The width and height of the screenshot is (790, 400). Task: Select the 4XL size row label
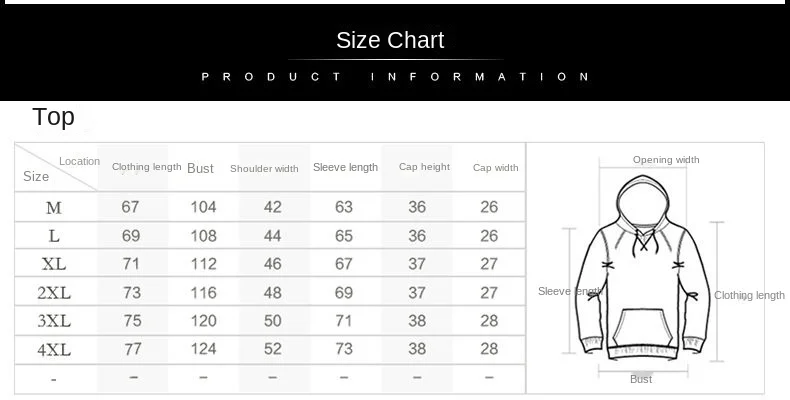tap(54, 349)
